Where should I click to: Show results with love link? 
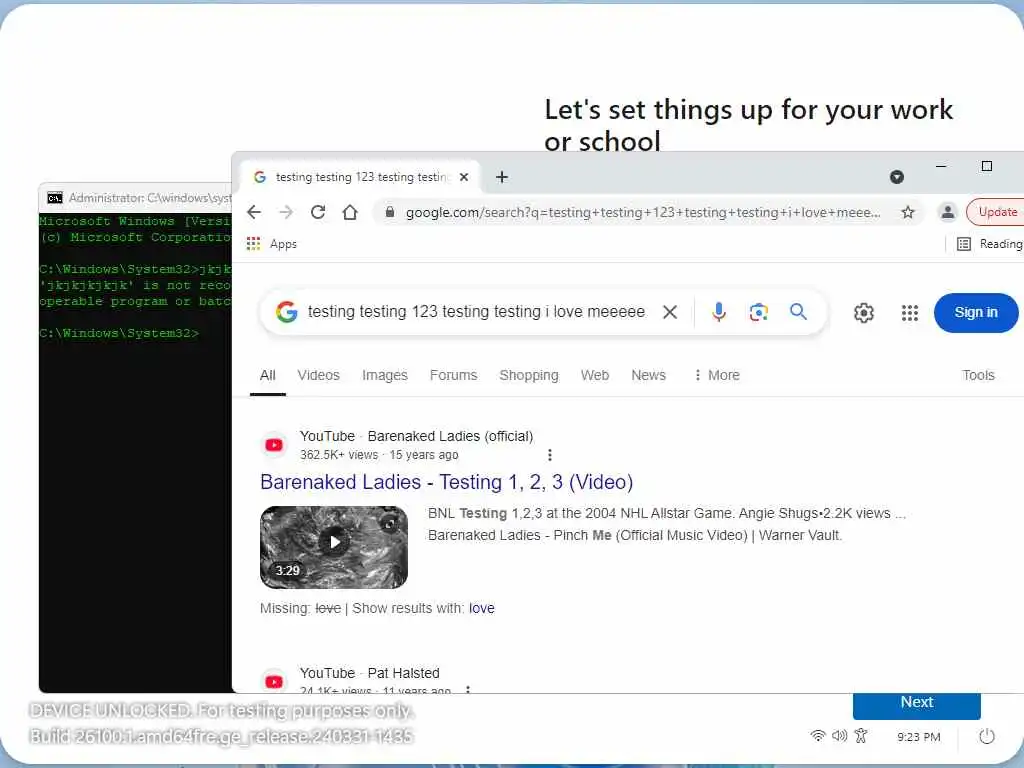point(481,608)
